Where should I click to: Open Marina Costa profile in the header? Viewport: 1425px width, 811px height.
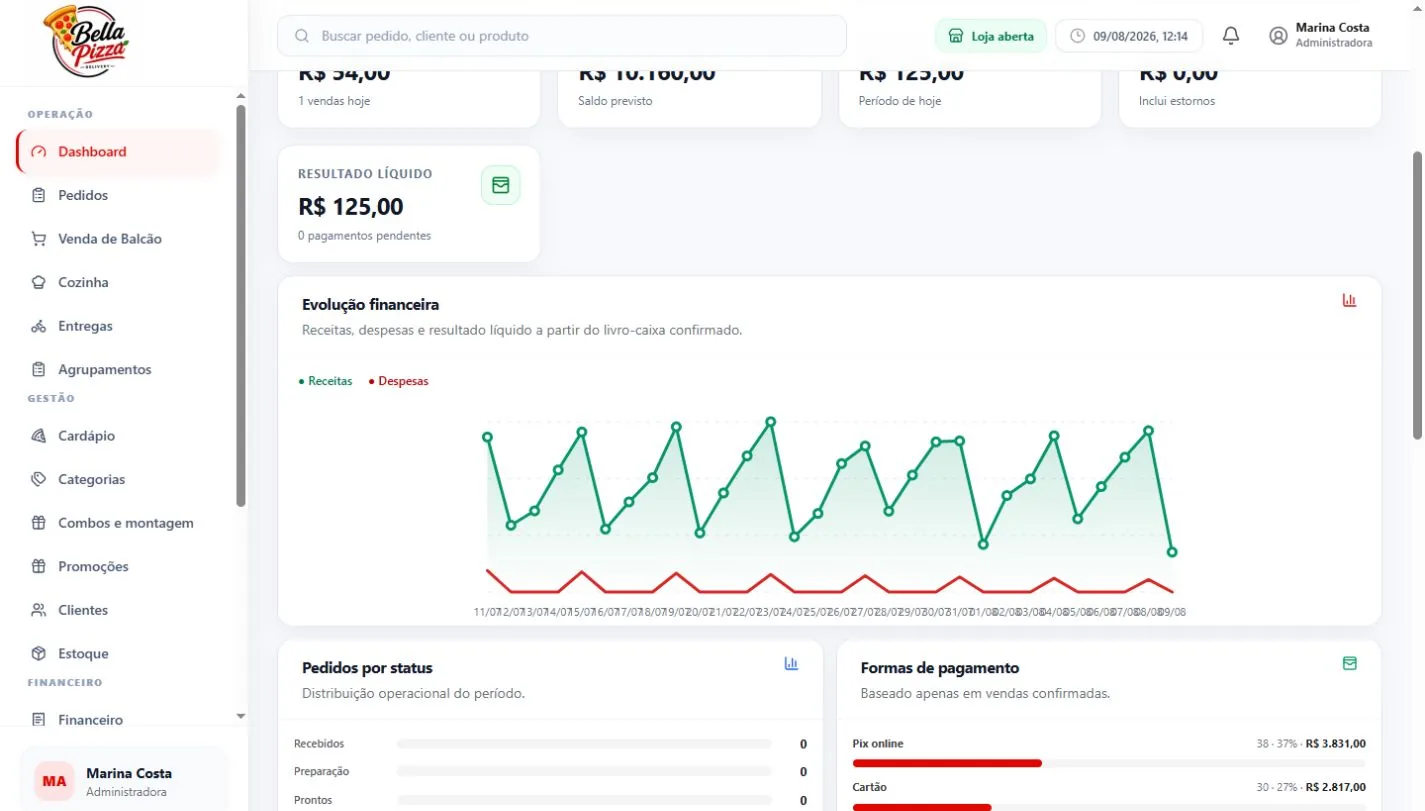click(1320, 36)
